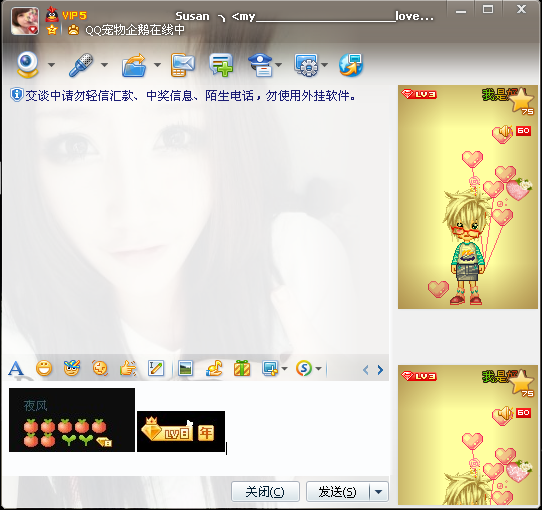Click the QQ pet paw icon
Viewport: 542px width, 510px height.
[73, 30]
